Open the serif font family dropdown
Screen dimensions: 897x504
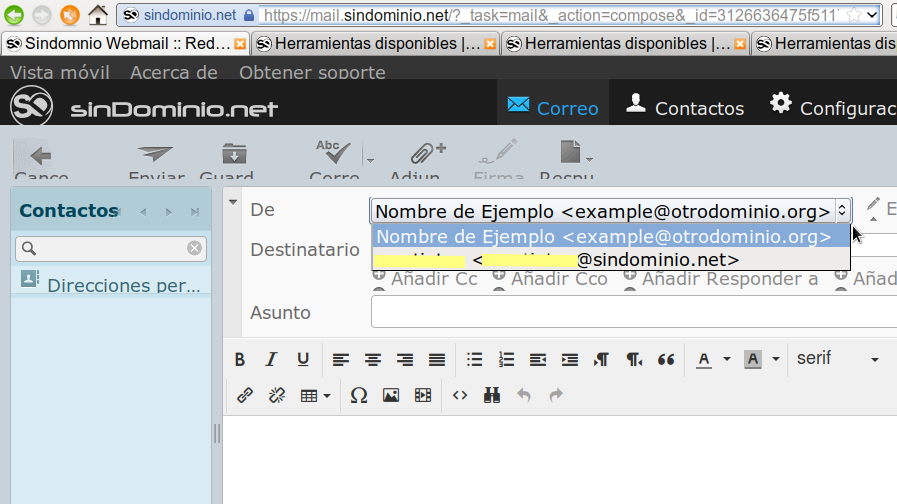pos(838,359)
